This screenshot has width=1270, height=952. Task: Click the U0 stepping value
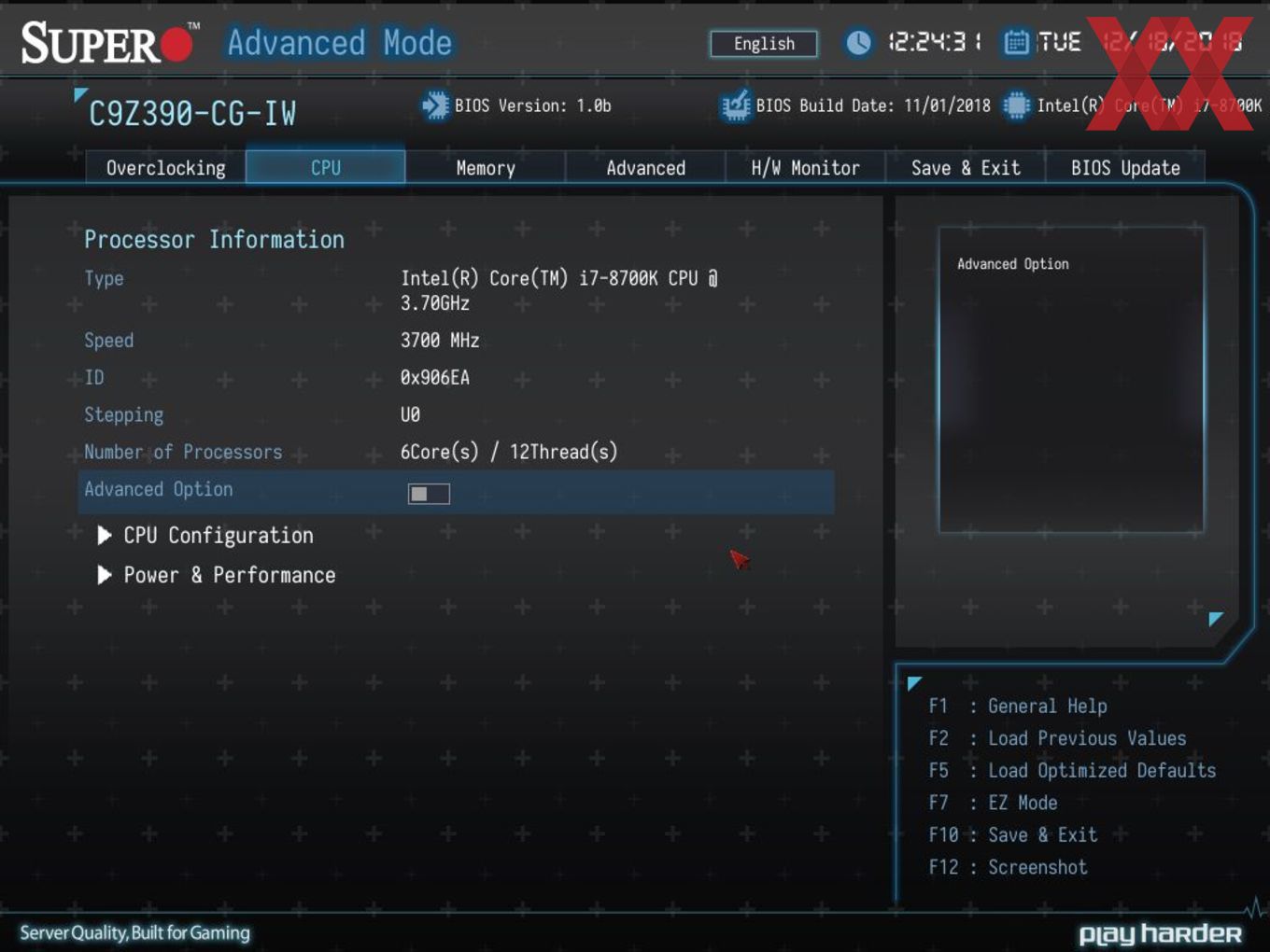tap(411, 414)
